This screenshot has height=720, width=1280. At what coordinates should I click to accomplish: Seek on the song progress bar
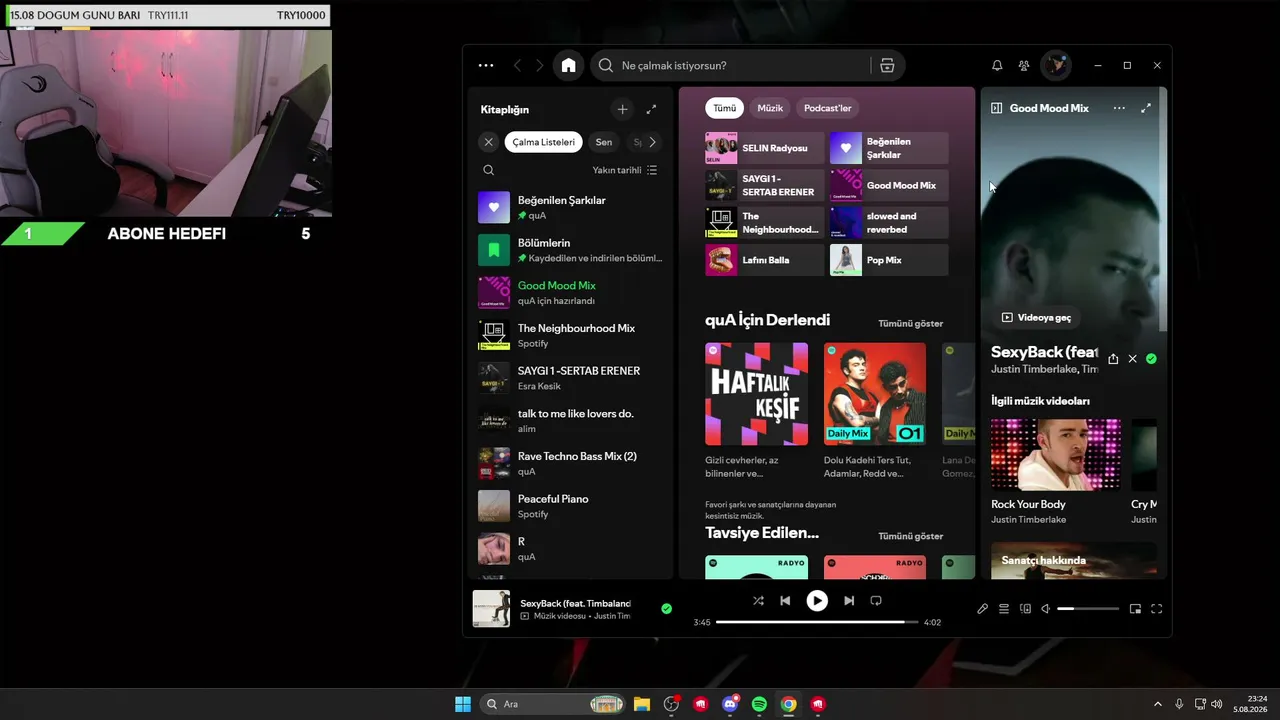[817, 622]
